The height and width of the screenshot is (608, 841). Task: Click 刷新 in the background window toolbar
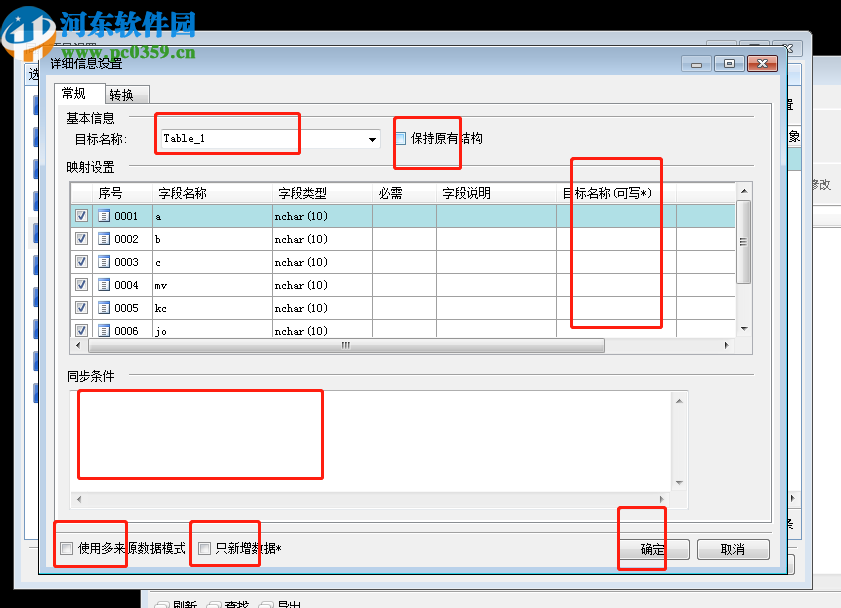(176, 604)
